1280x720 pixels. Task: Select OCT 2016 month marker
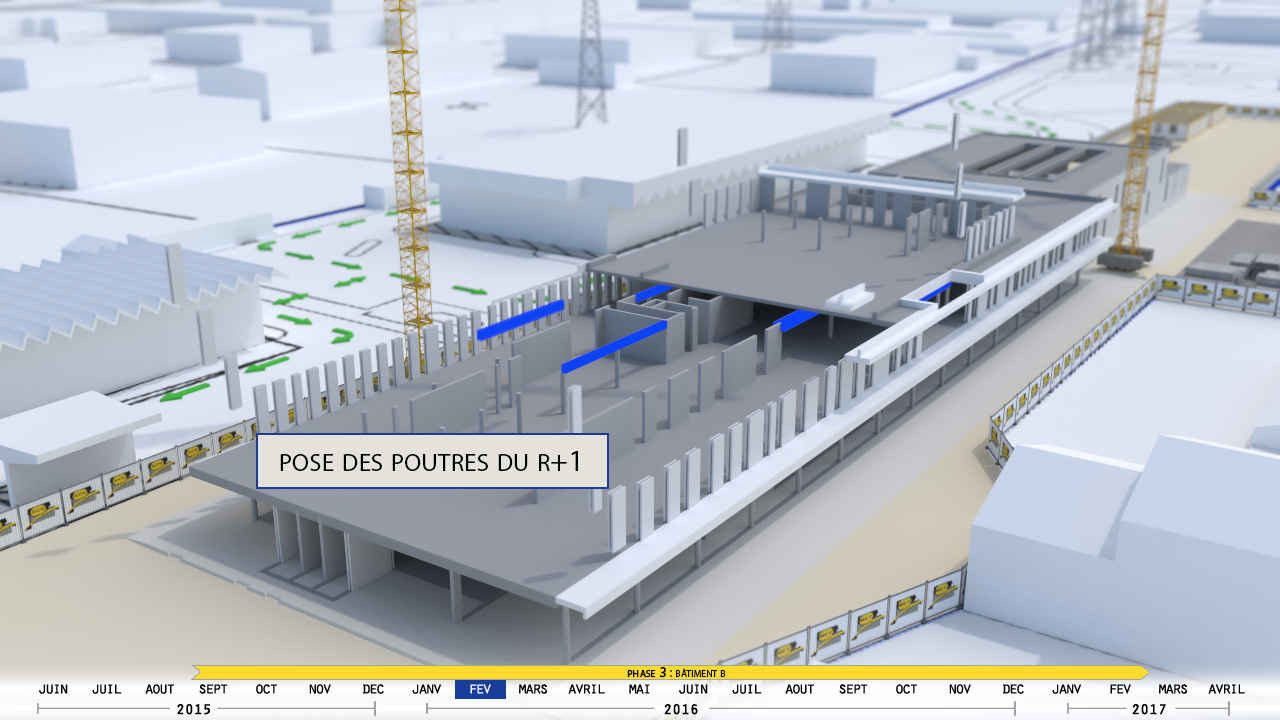coord(906,689)
